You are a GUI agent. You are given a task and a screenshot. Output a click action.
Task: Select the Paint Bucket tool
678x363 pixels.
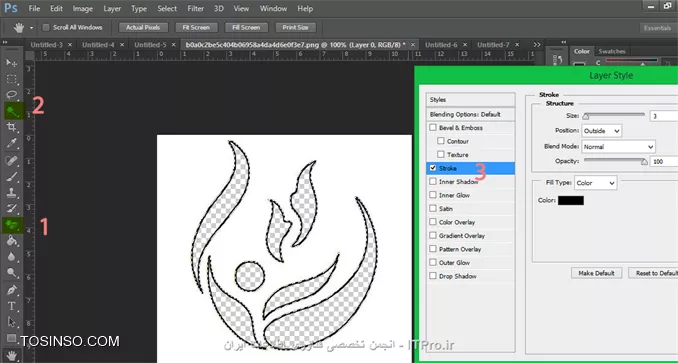pyautogui.click(x=11, y=240)
